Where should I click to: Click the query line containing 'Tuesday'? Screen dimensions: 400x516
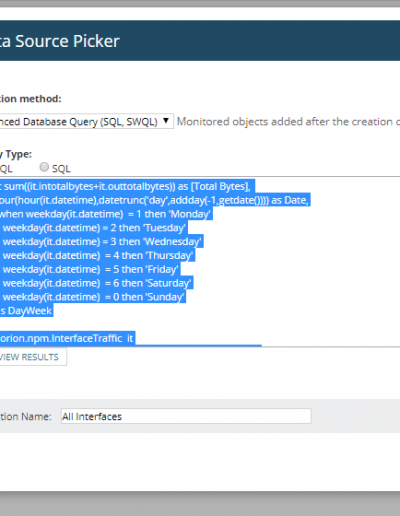pyautogui.click(x=94, y=228)
